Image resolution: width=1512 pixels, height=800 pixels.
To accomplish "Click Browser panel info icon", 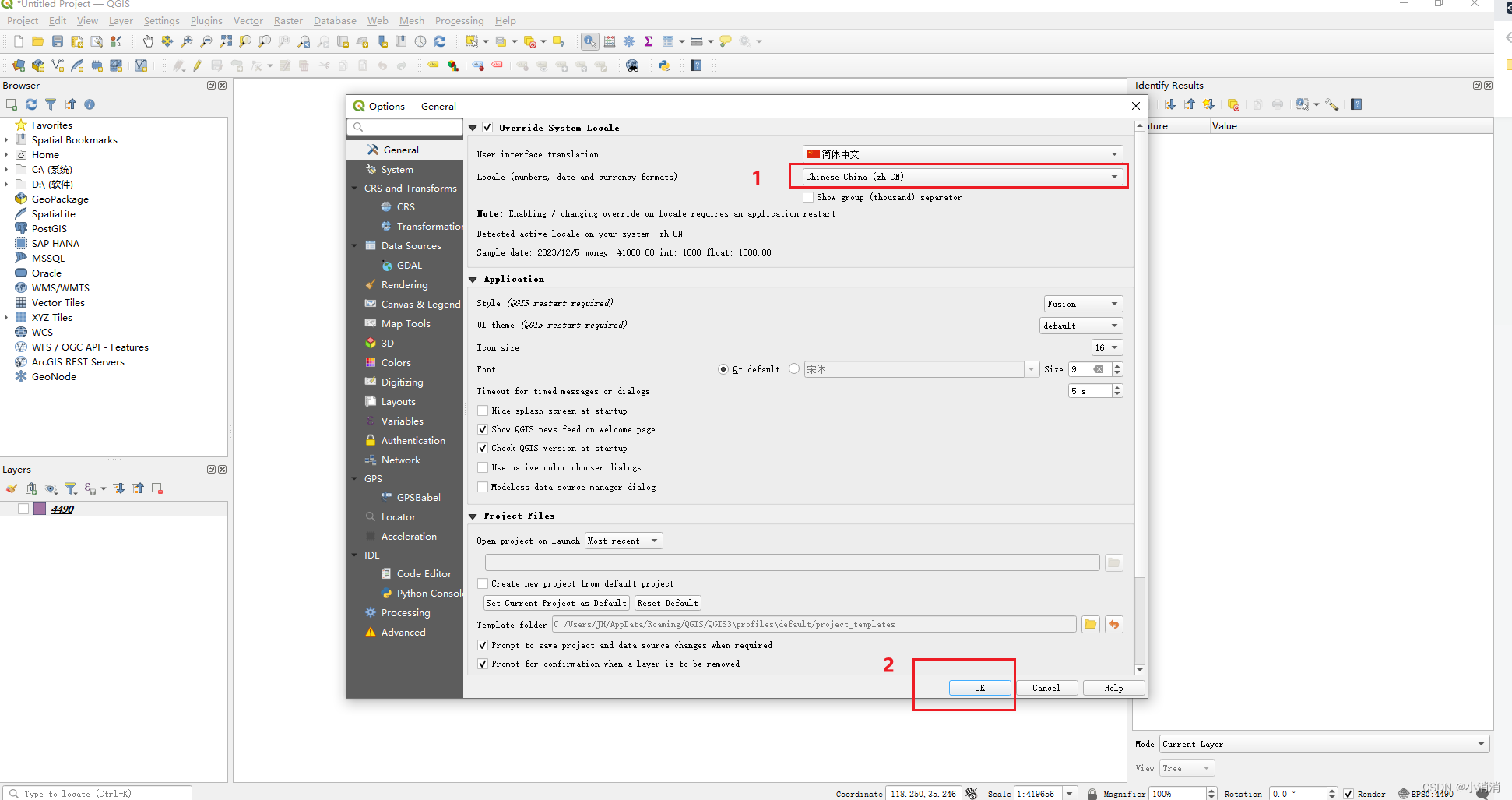I will pyautogui.click(x=90, y=104).
